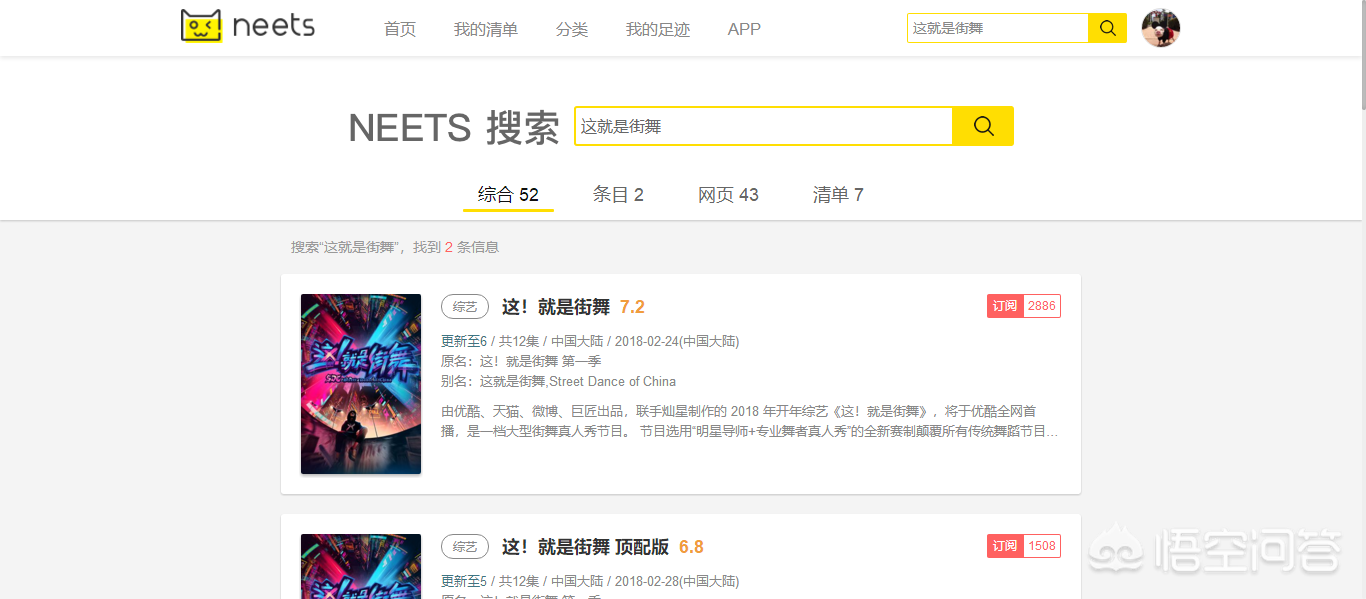The width and height of the screenshot is (1366, 599).
Task: Open the title 这！就是街舞 7.2
Action: (556, 307)
